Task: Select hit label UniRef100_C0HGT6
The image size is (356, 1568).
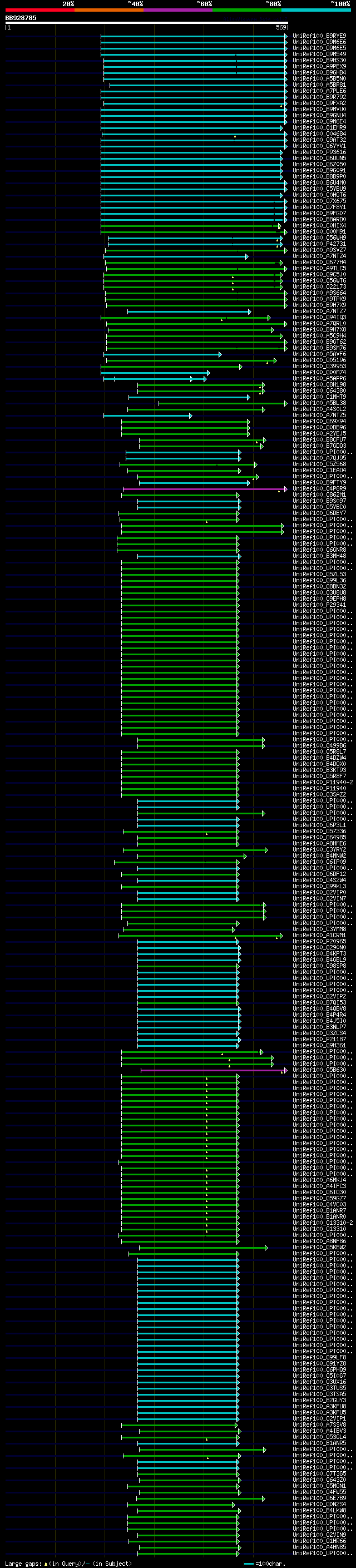Action: pos(319,195)
